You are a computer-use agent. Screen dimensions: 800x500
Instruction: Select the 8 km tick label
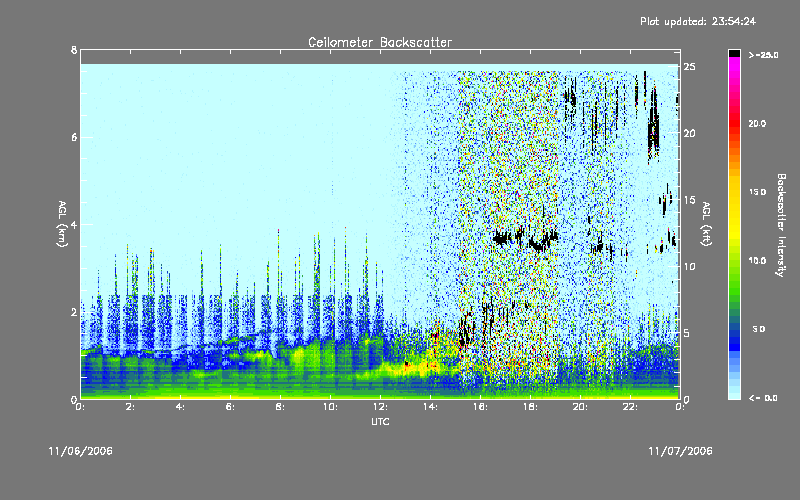pyautogui.click(x=74, y=50)
